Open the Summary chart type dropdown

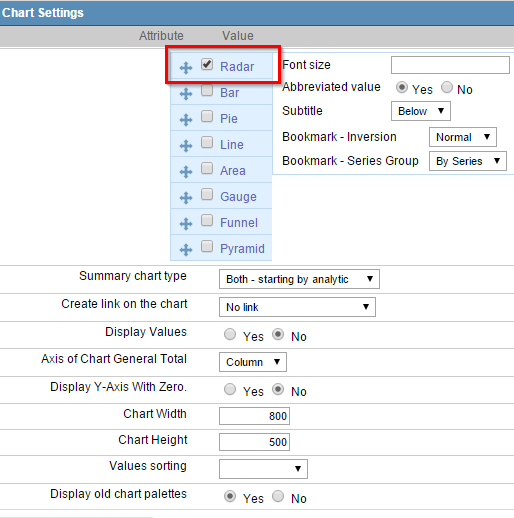[299, 279]
